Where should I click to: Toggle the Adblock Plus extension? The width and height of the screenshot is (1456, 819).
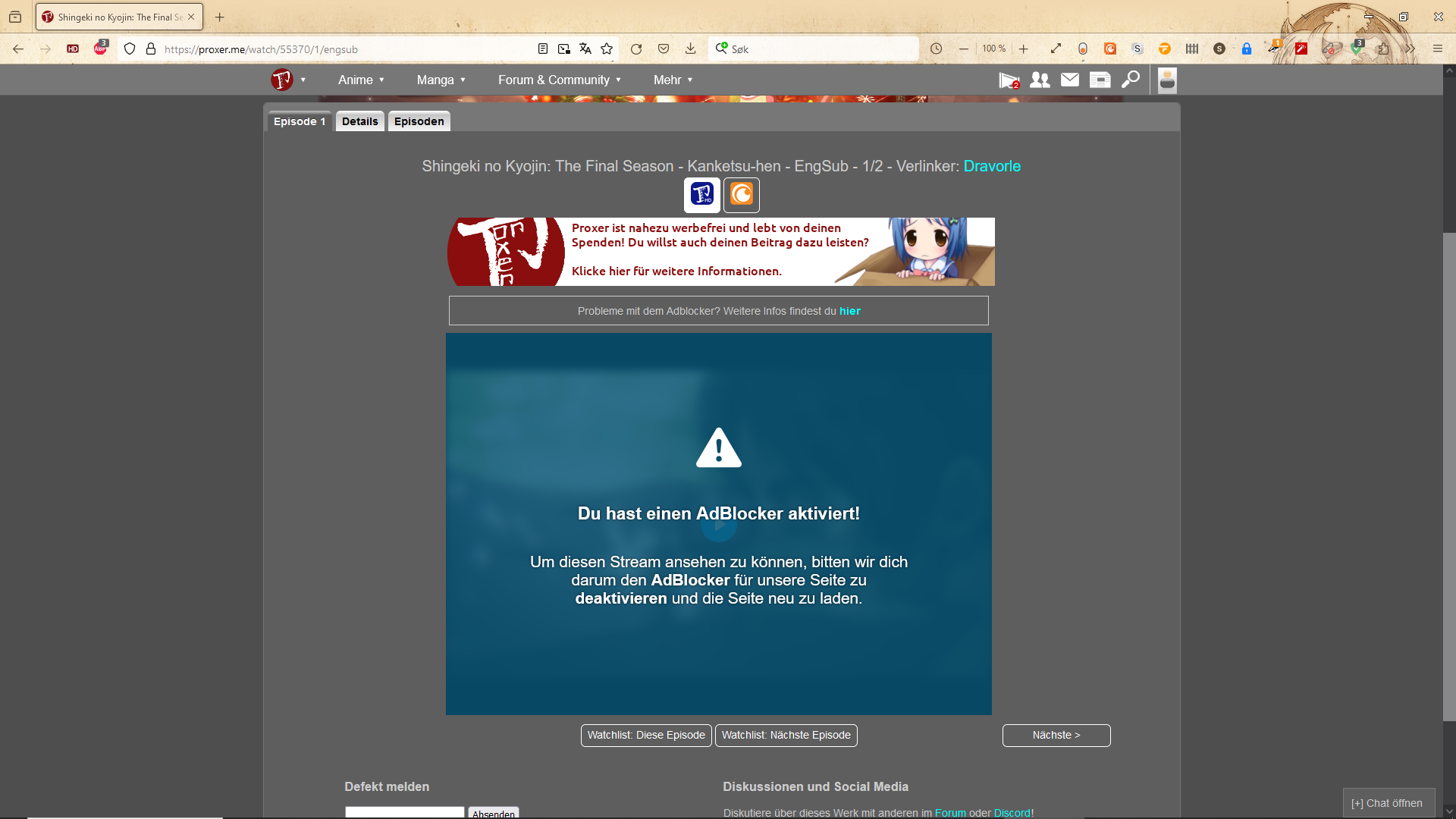point(99,48)
